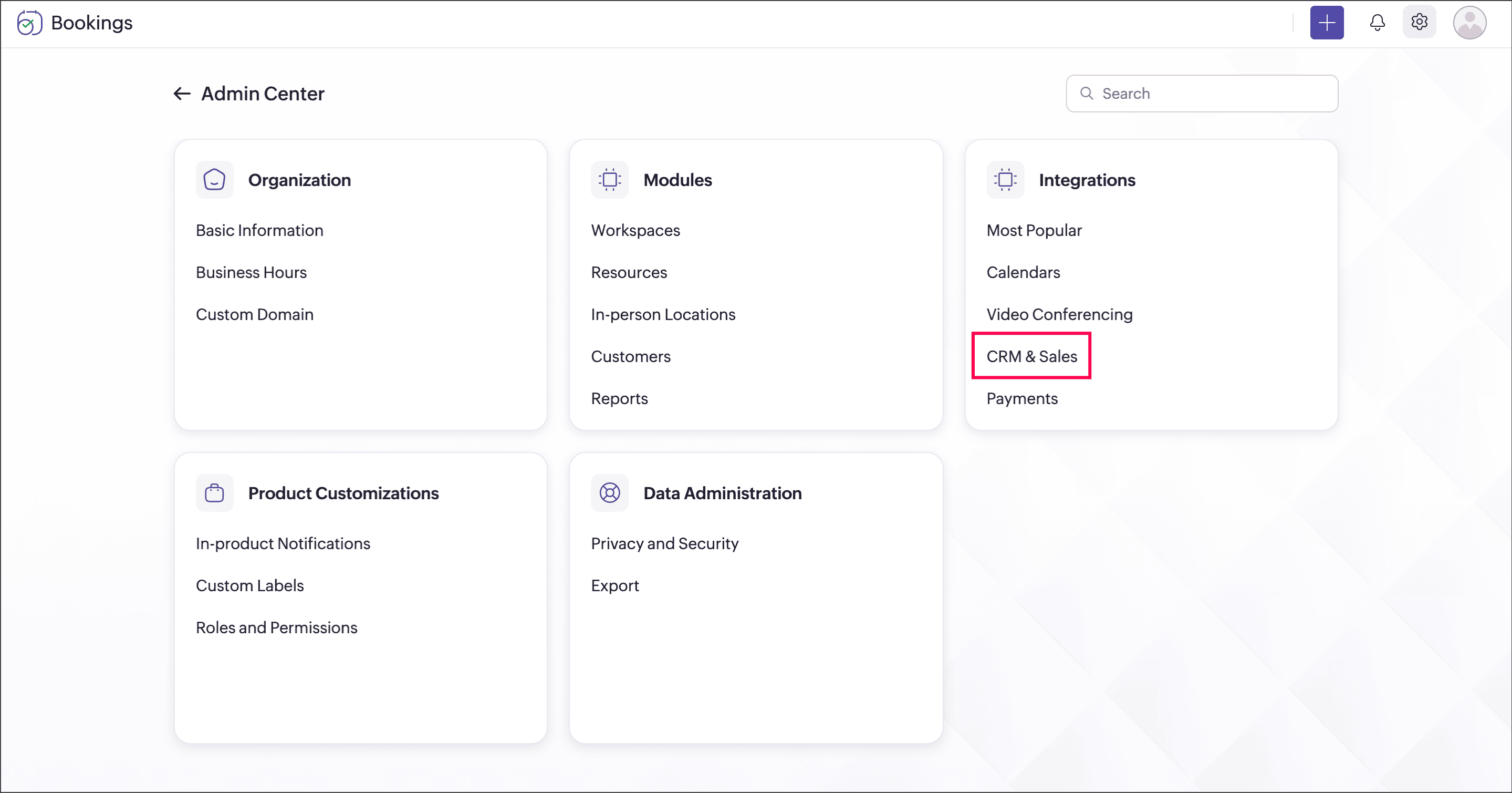Open Basic Information settings
This screenshot has width=1512, height=793.
click(x=259, y=230)
